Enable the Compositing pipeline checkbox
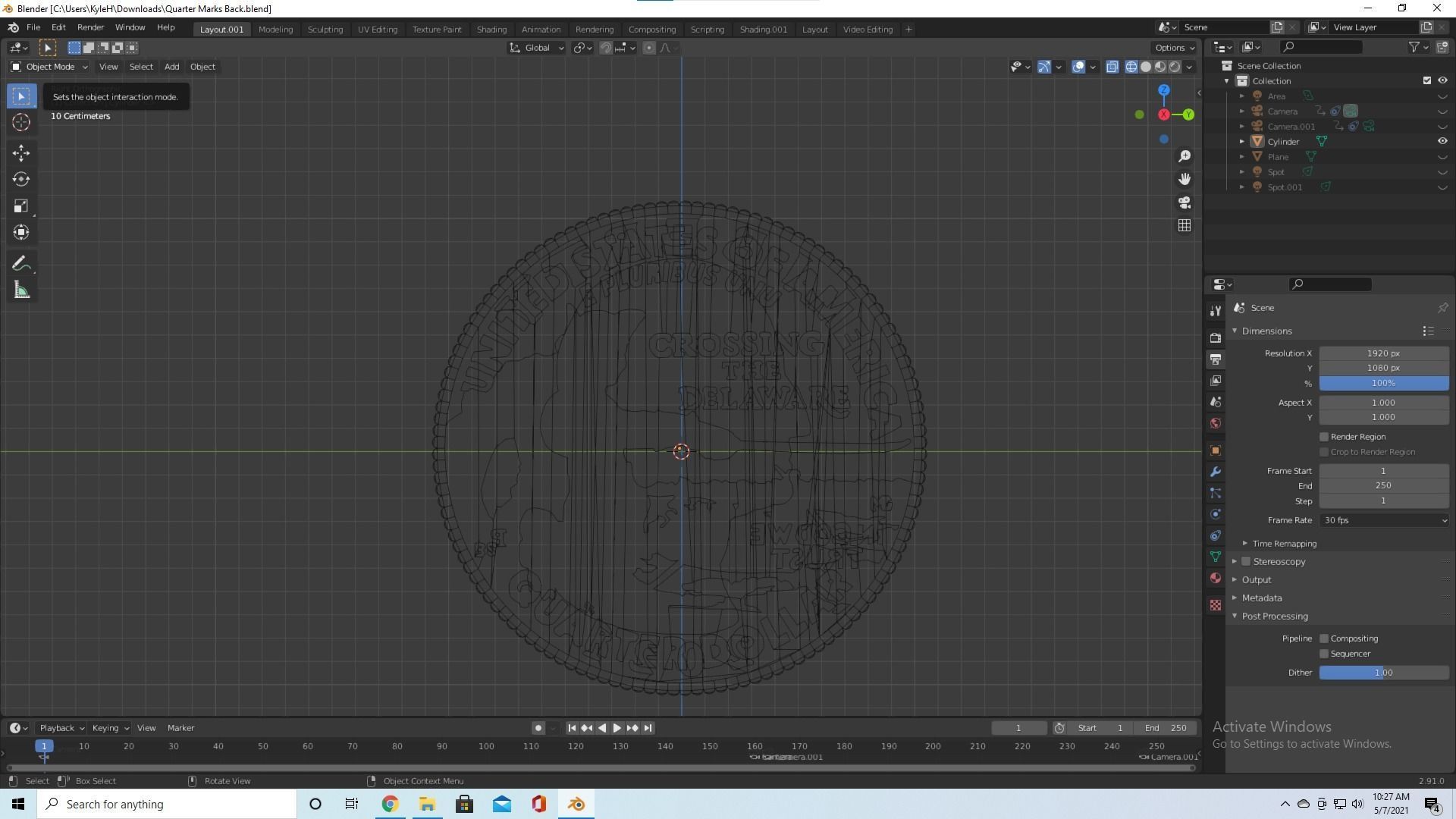1456x819 pixels. (x=1324, y=639)
